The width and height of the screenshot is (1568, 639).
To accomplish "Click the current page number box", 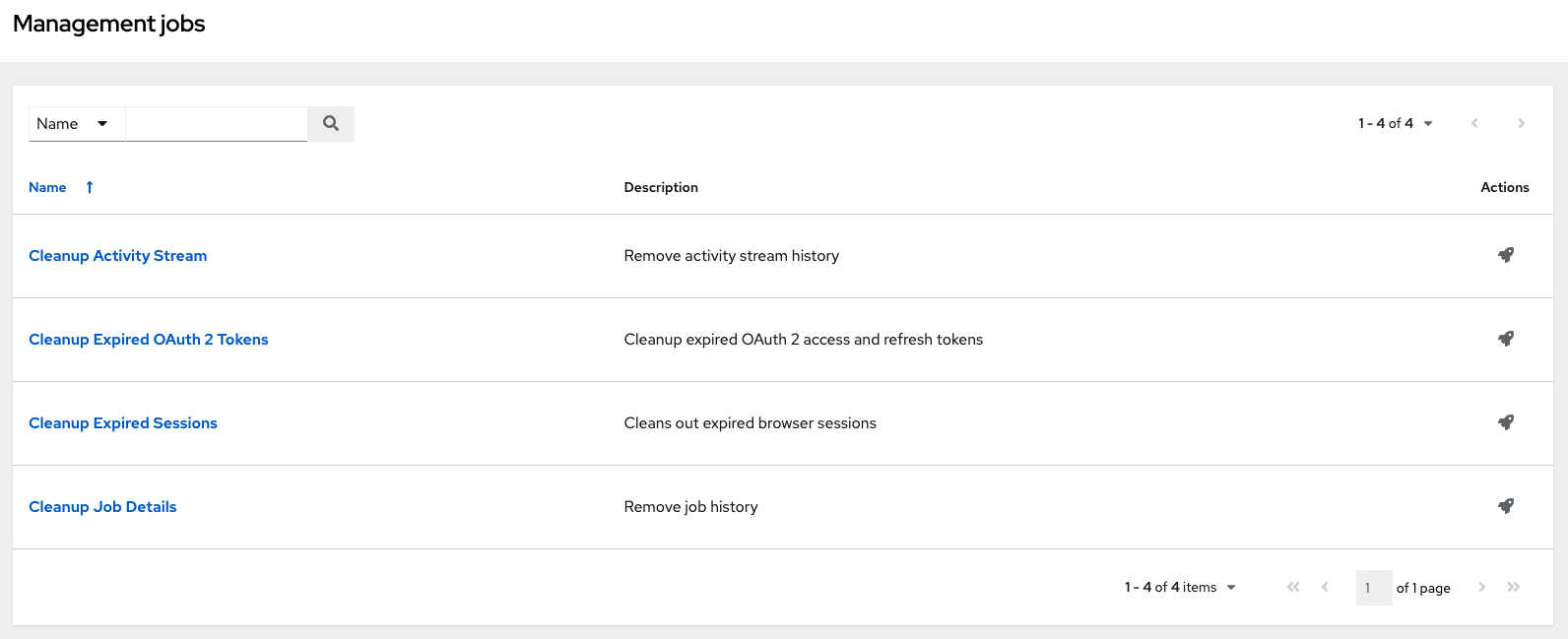I will click(x=1373, y=587).
